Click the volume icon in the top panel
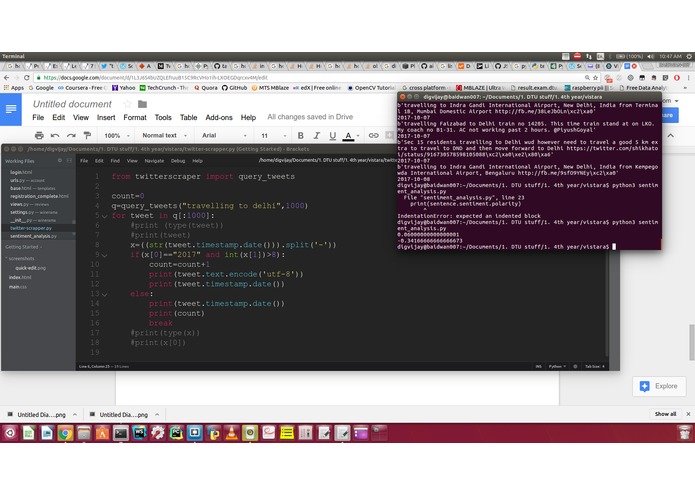695x494 pixels. (650, 56)
